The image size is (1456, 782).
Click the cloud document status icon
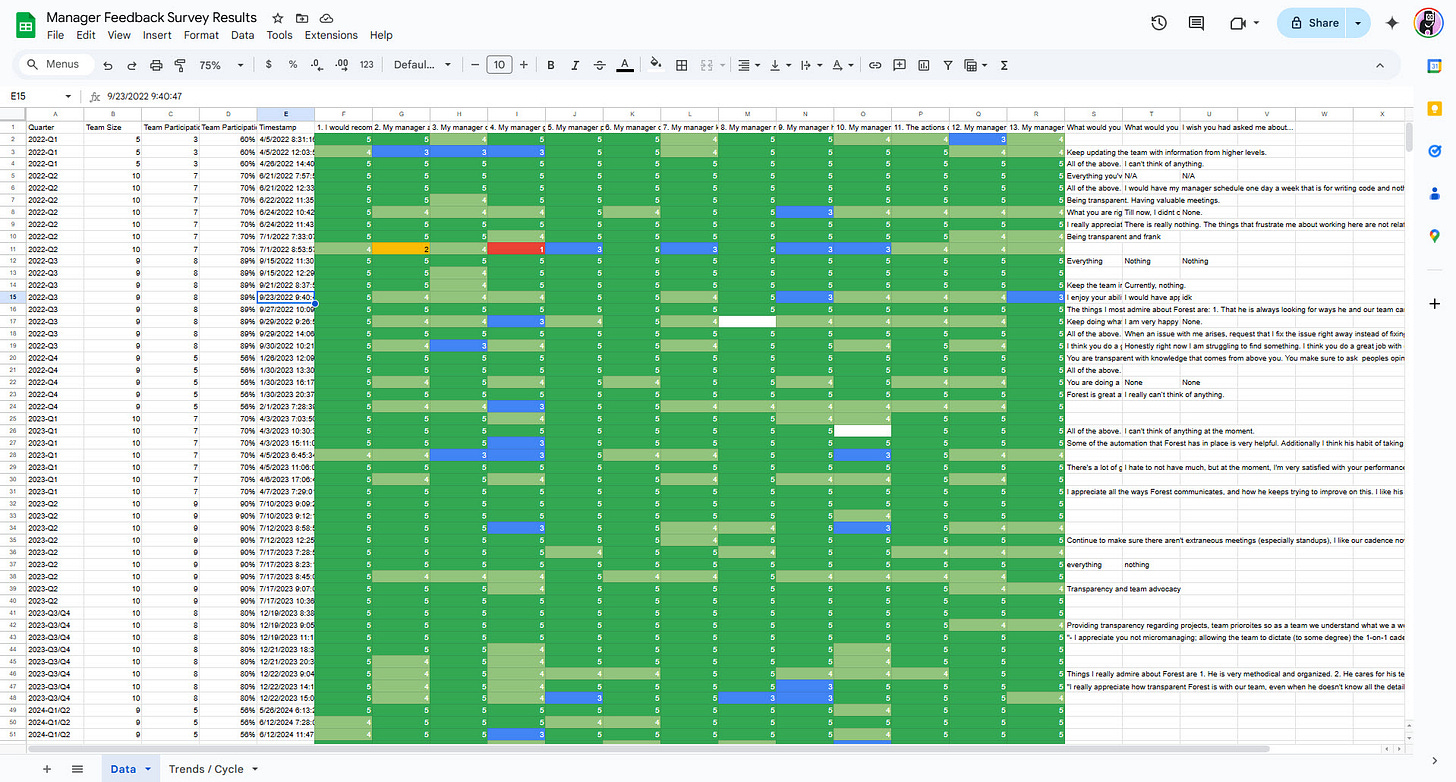(x=327, y=19)
